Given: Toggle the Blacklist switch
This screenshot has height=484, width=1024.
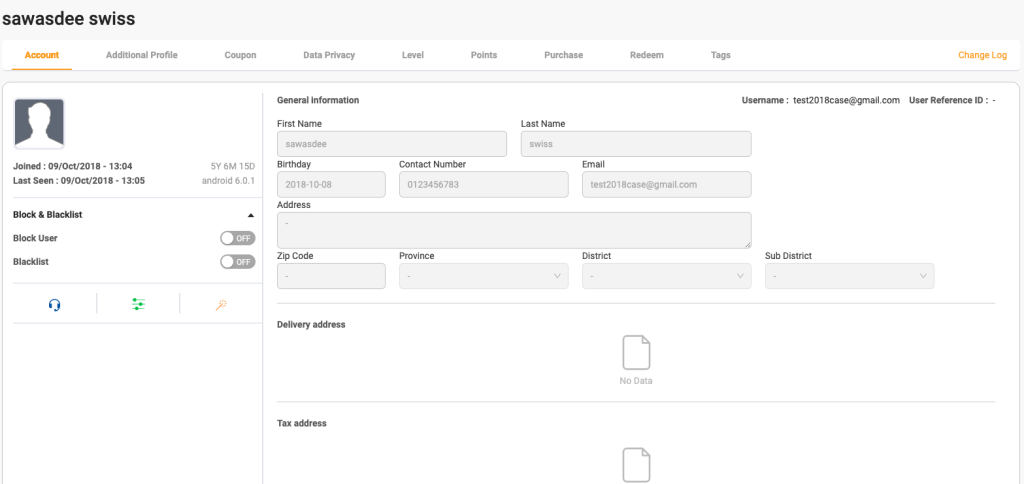Looking at the screenshot, I should point(238,261).
